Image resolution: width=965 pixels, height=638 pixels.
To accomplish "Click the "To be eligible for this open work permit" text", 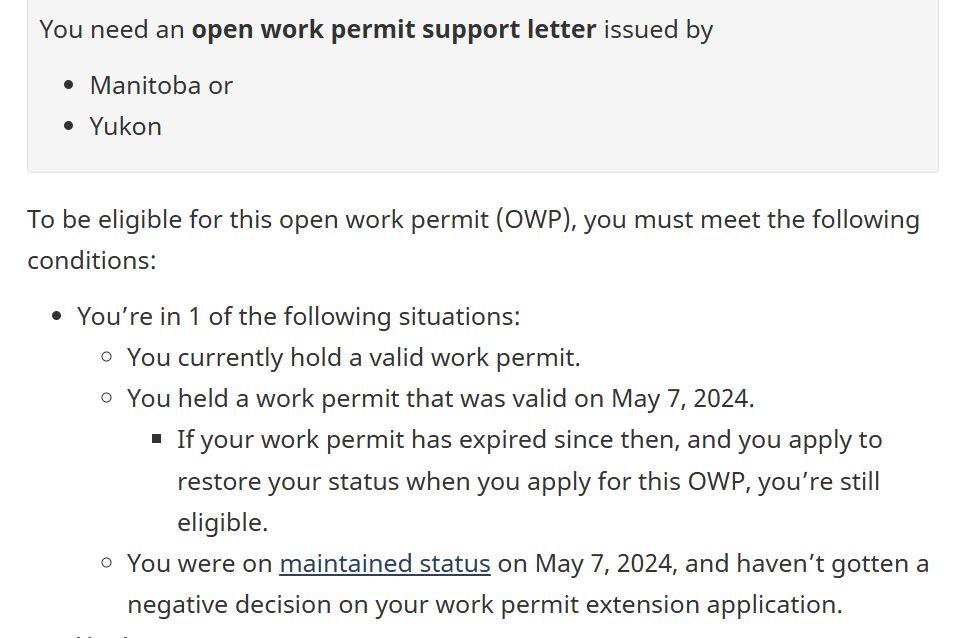I will 260,220.
